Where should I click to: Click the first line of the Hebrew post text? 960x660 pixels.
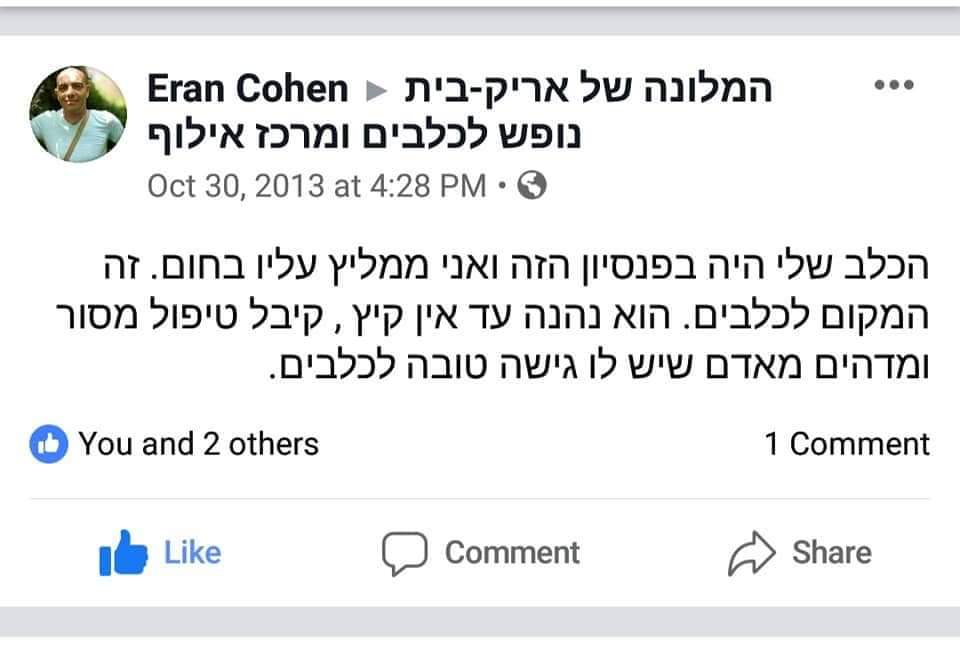coord(510,267)
